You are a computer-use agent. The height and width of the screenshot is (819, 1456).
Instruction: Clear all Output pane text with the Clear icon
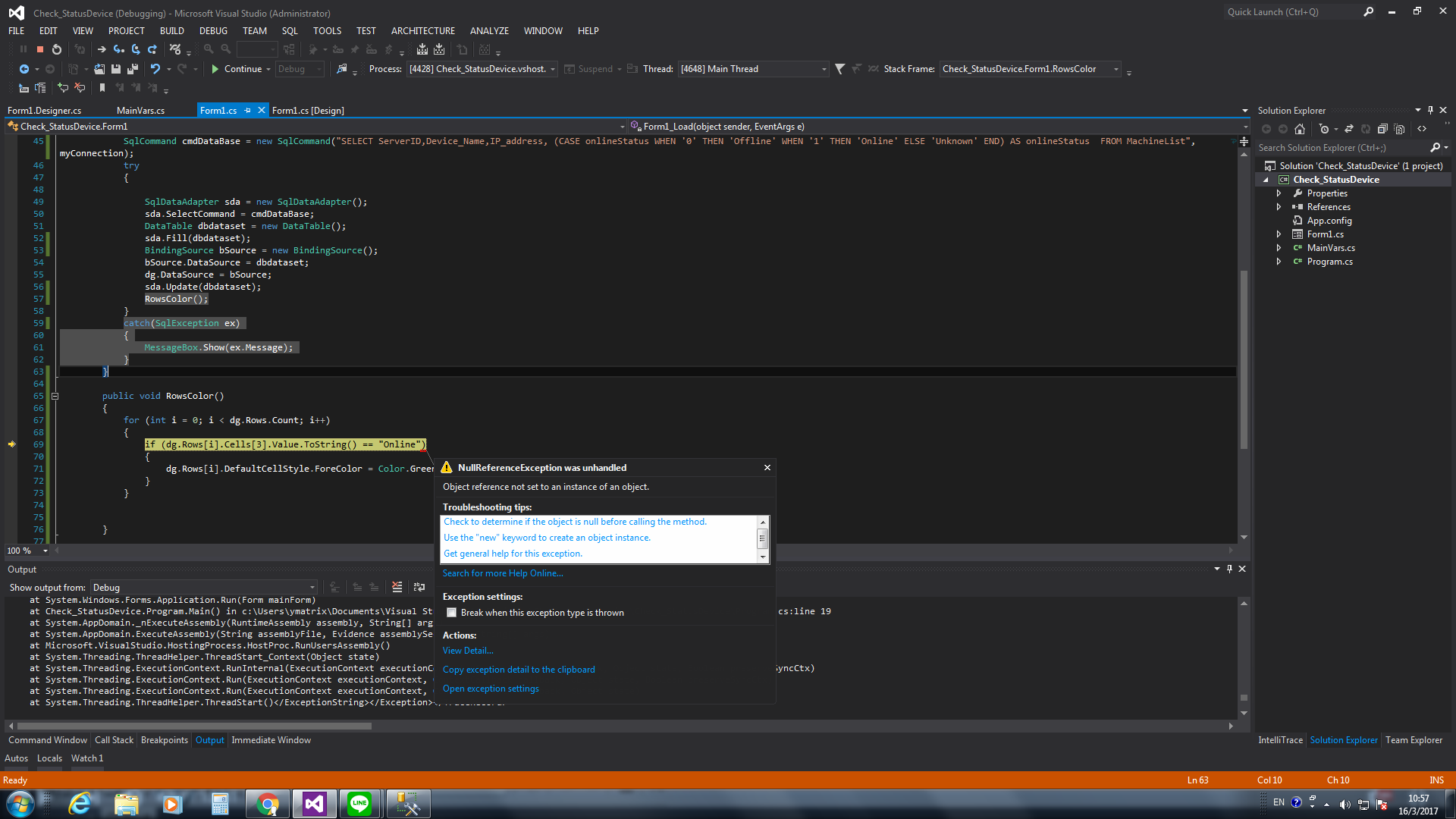(x=397, y=587)
